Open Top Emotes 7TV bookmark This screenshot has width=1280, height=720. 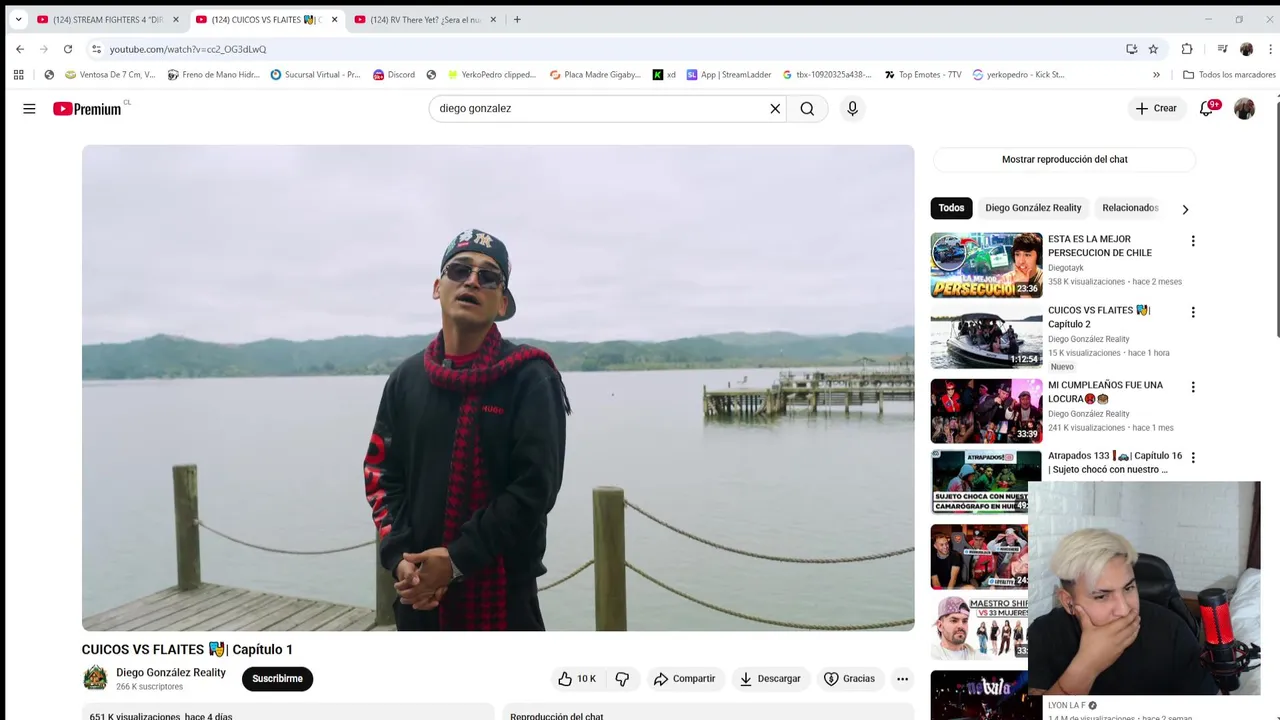923,75
